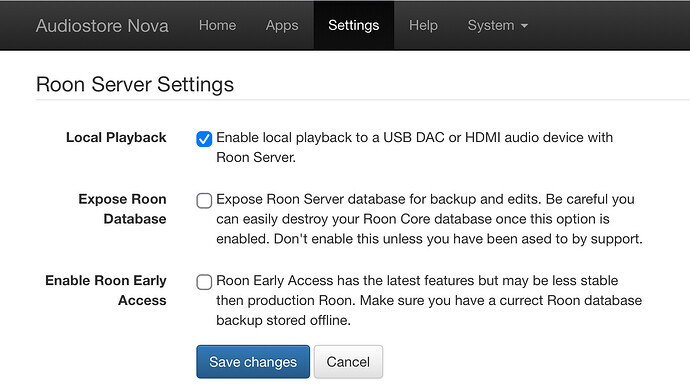
Task: Click the Save changes button
Action: (253, 362)
